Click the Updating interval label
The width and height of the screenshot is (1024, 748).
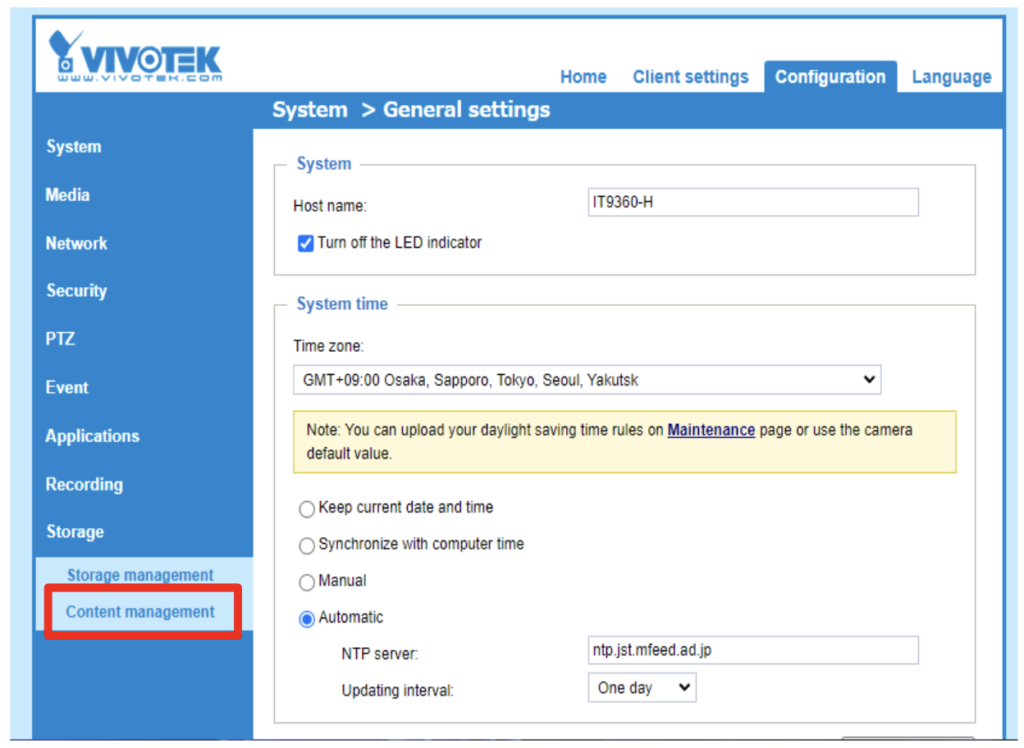pos(397,691)
